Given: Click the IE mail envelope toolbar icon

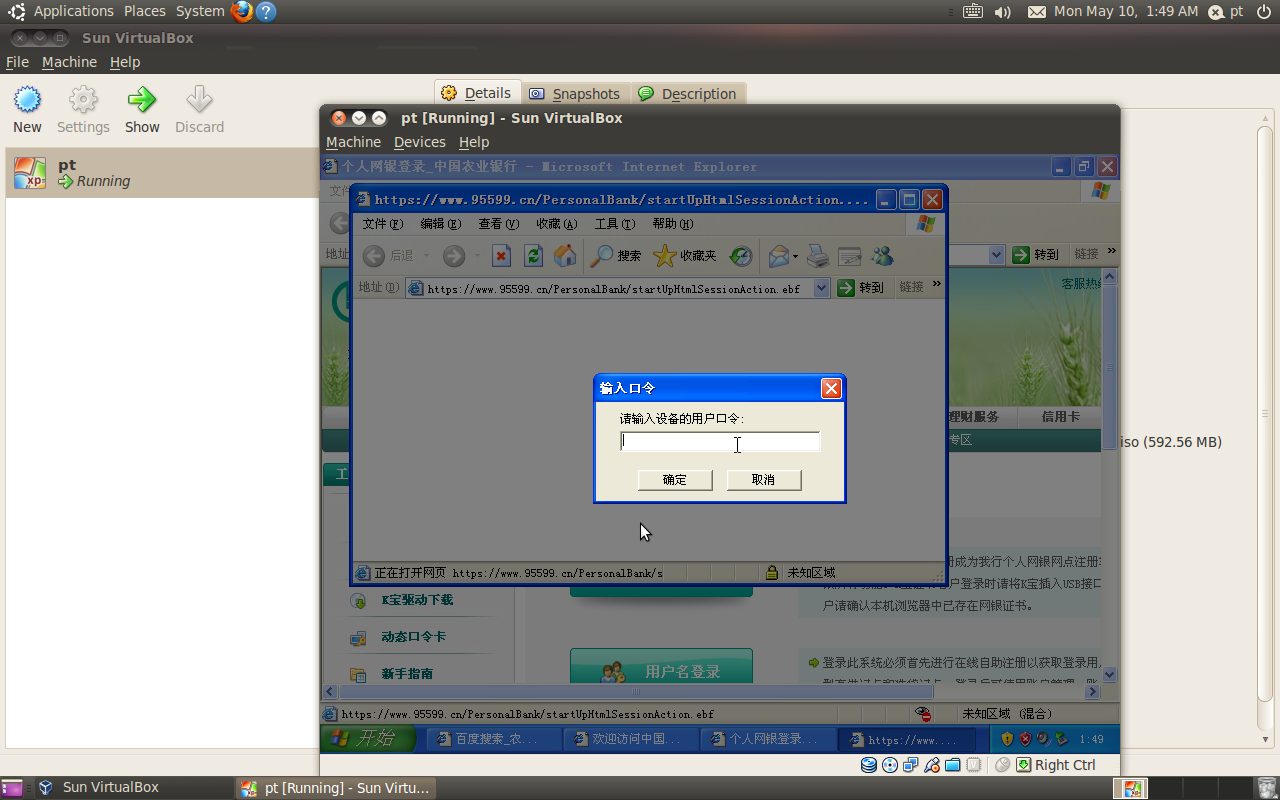Looking at the screenshot, I should click(779, 256).
